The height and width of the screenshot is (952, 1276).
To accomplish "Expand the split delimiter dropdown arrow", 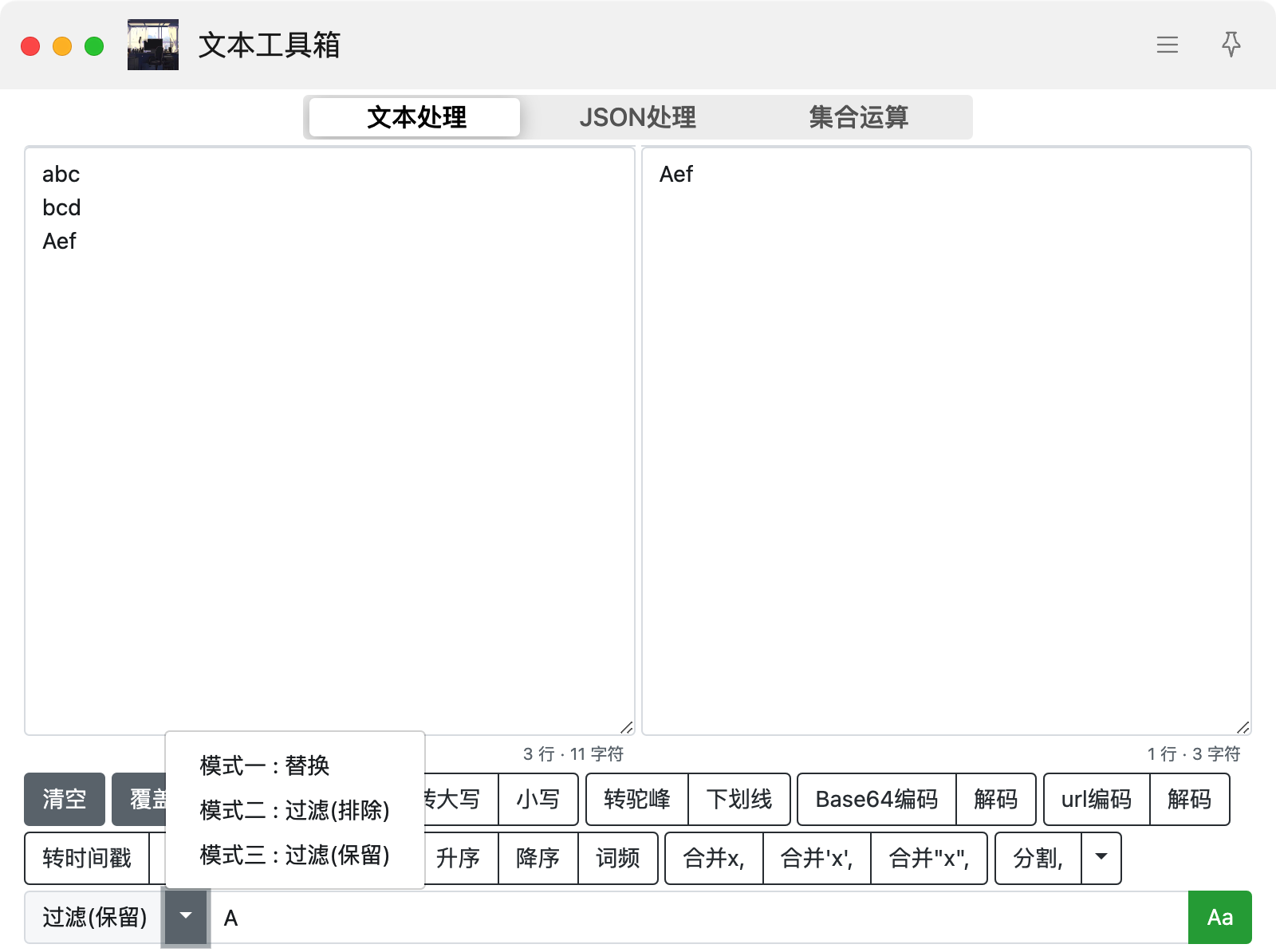I will click(x=1101, y=858).
